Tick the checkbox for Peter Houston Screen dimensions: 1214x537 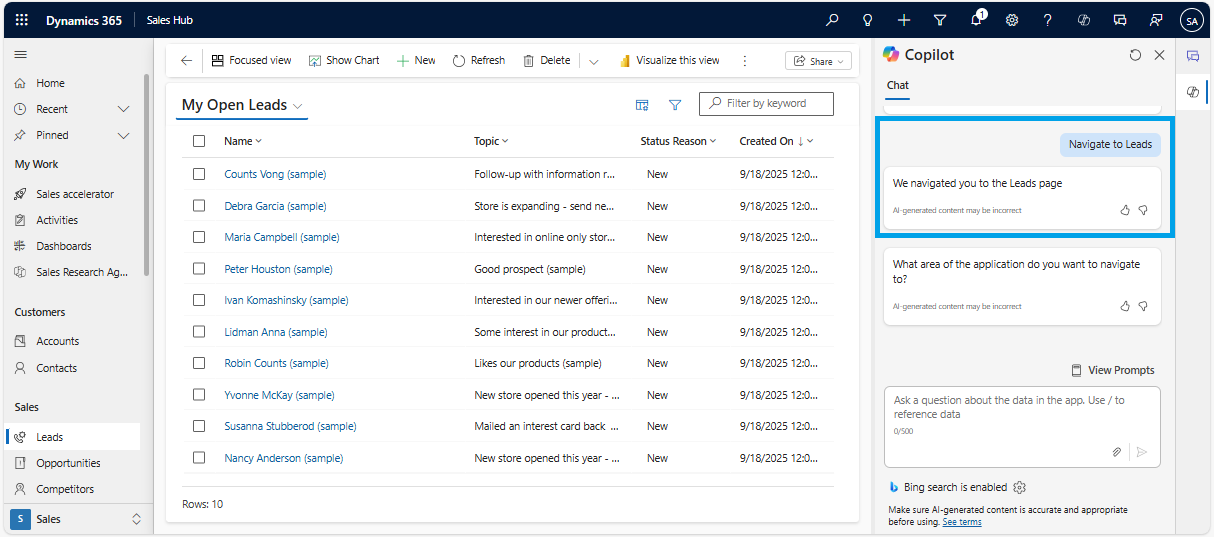click(x=199, y=269)
